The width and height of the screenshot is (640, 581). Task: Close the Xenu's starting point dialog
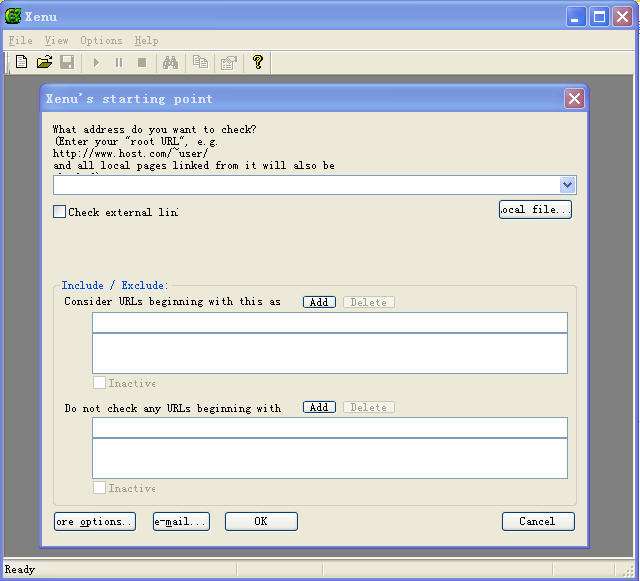[574, 98]
